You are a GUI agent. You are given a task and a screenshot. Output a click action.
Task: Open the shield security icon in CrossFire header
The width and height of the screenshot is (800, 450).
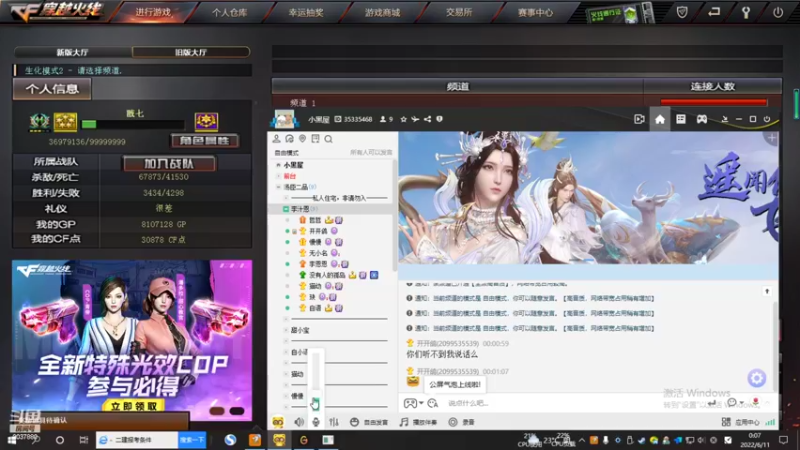click(x=682, y=12)
